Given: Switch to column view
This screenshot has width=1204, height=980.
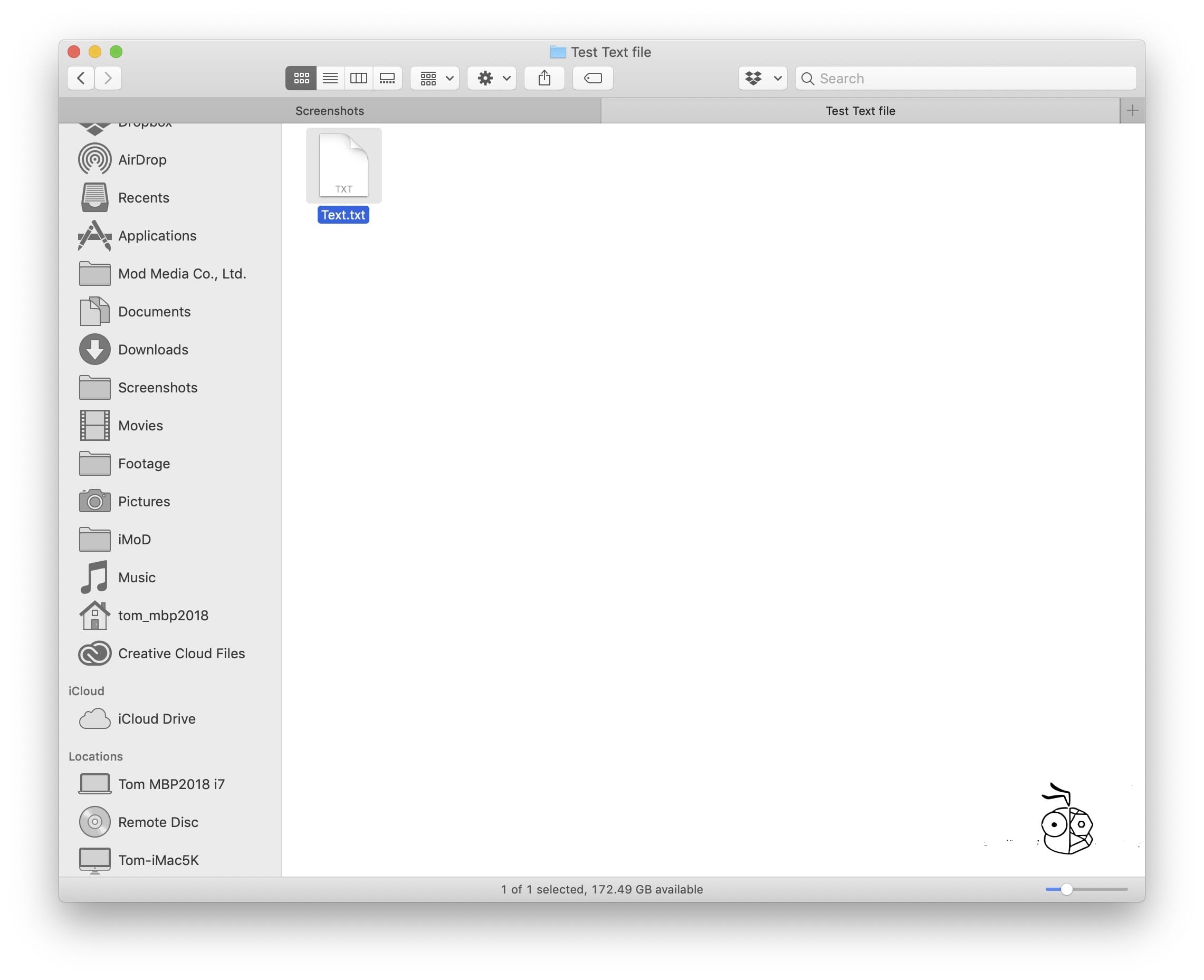Looking at the screenshot, I should [359, 79].
